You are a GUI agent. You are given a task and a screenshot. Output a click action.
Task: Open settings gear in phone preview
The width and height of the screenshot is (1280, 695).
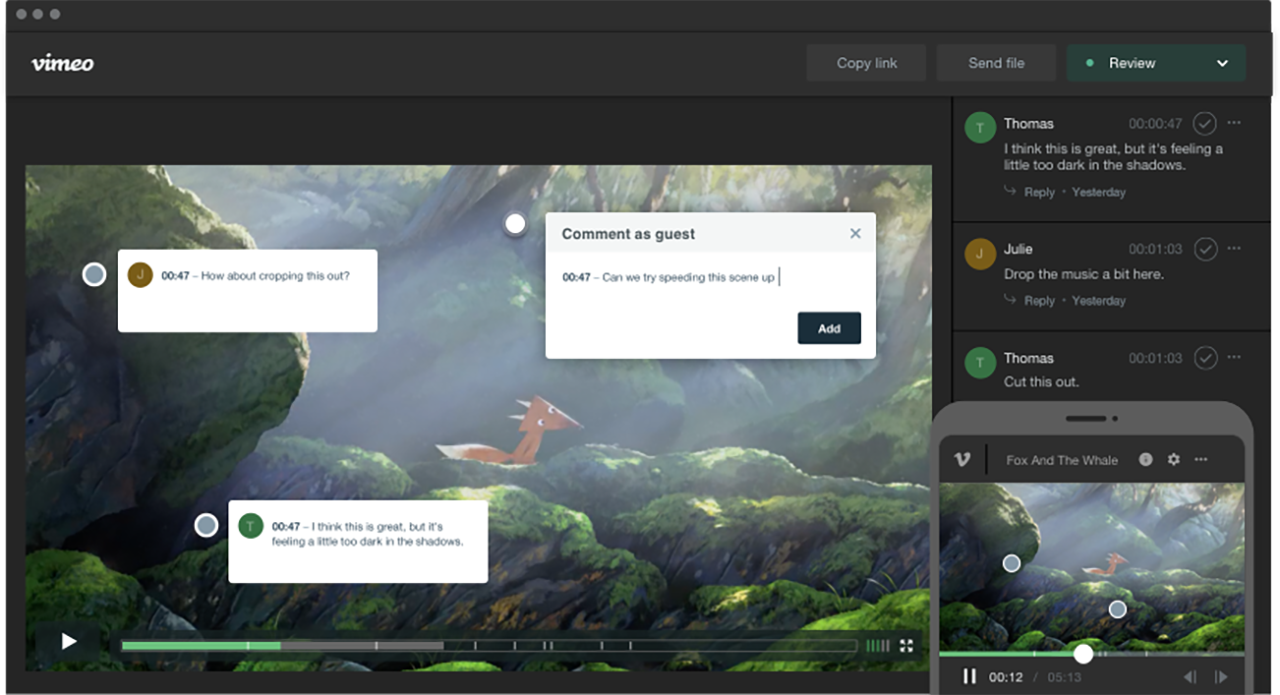click(1174, 459)
